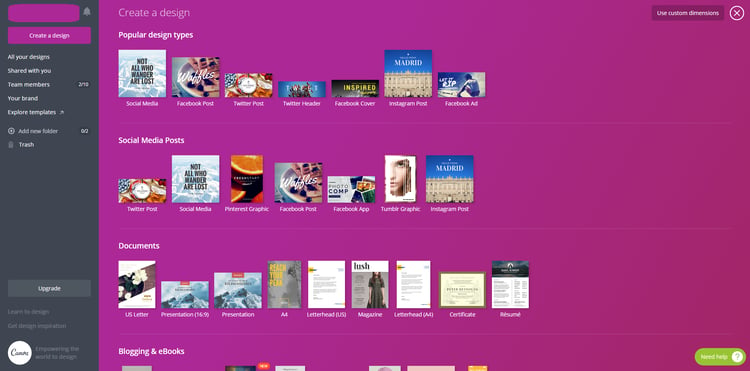The width and height of the screenshot is (750, 371).
Task: Open Your brand page
Action: [x=22, y=98]
